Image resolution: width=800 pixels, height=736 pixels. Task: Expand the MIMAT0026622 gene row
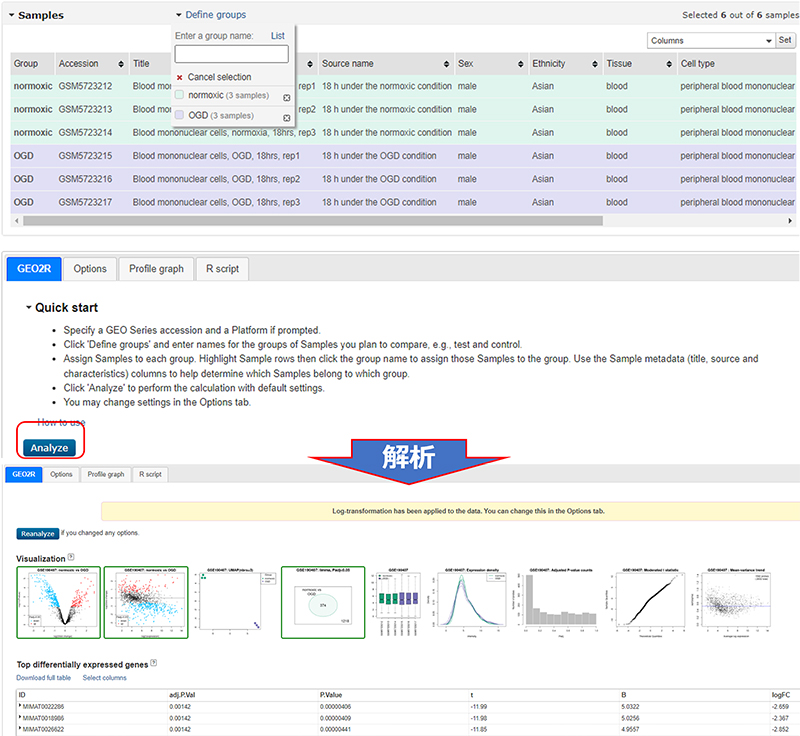[20, 729]
